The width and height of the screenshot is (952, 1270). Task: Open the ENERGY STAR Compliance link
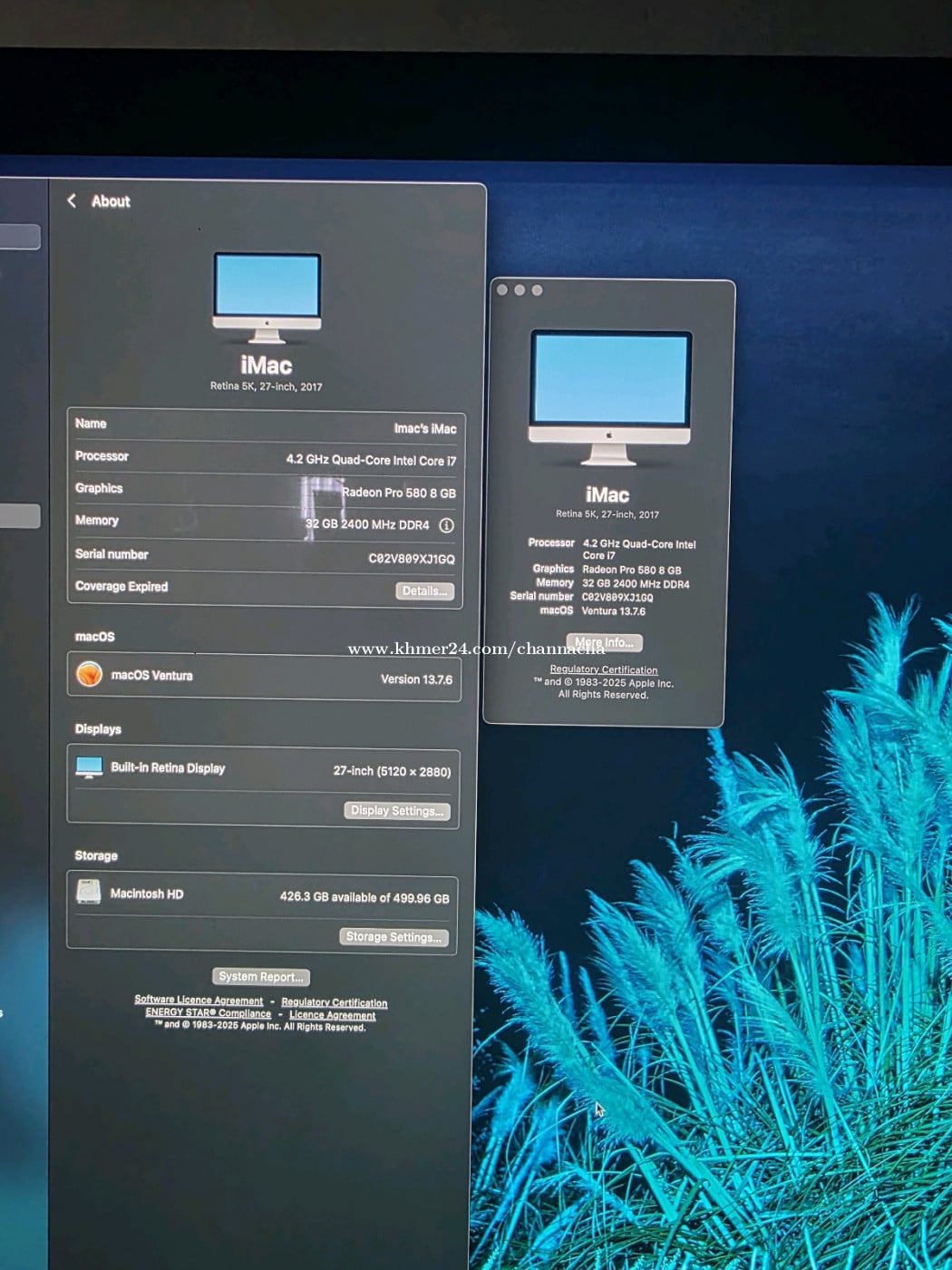coord(208,1013)
